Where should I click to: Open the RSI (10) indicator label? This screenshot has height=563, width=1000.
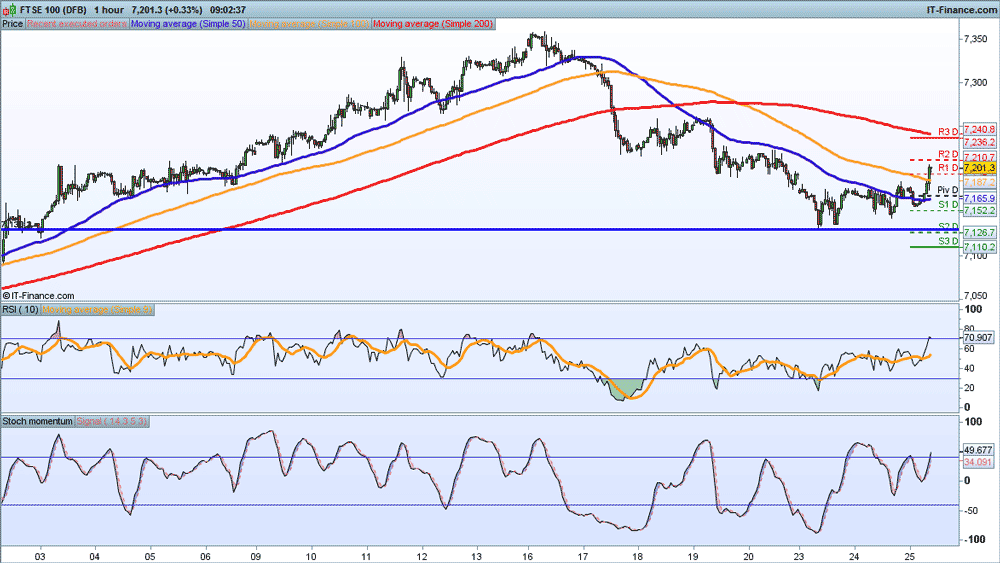pyautogui.click(x=20, y=309)
